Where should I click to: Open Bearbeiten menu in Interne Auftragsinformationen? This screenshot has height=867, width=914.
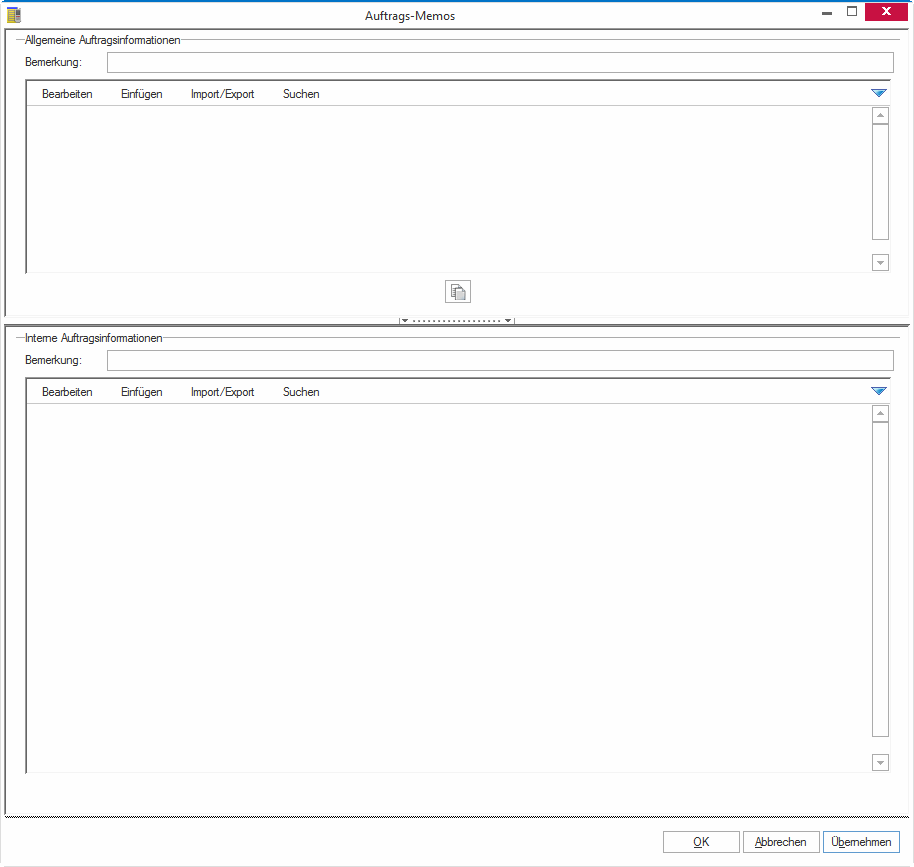point(67,392)
